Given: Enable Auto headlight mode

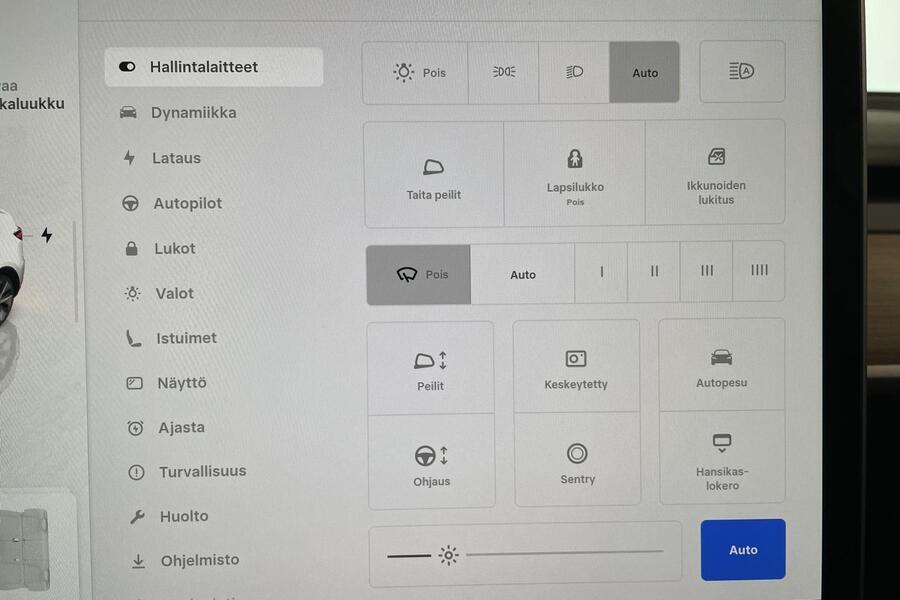Looking at the screenshot, I should click(645, 72).
